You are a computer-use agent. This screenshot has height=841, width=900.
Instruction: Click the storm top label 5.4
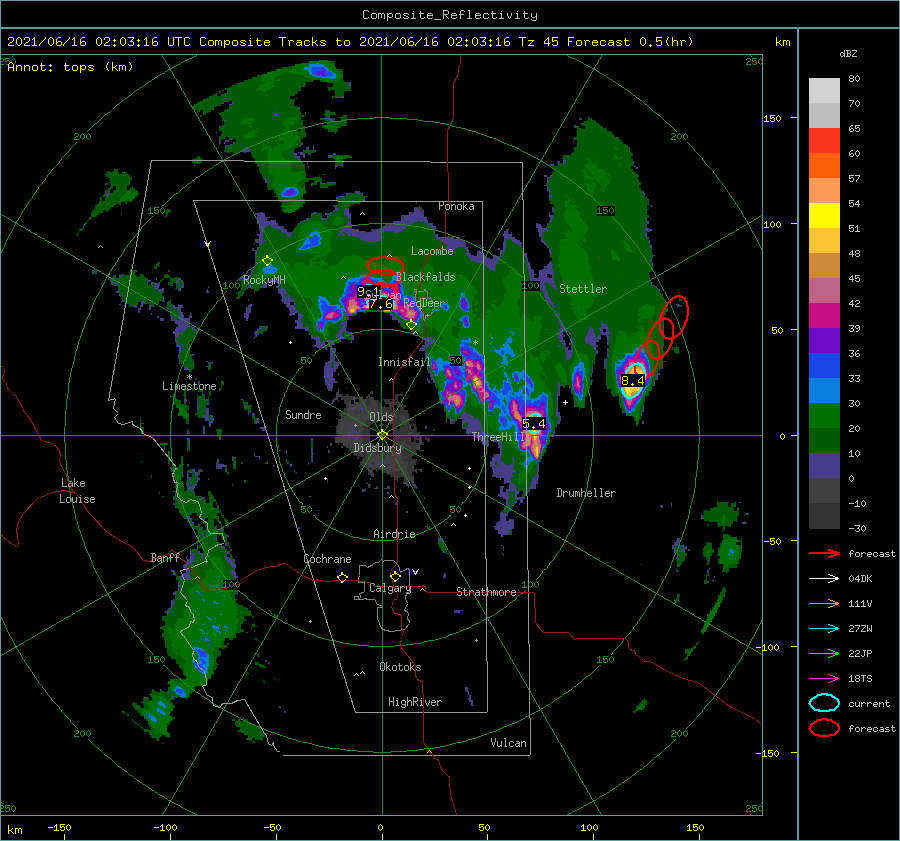(534, 424)
